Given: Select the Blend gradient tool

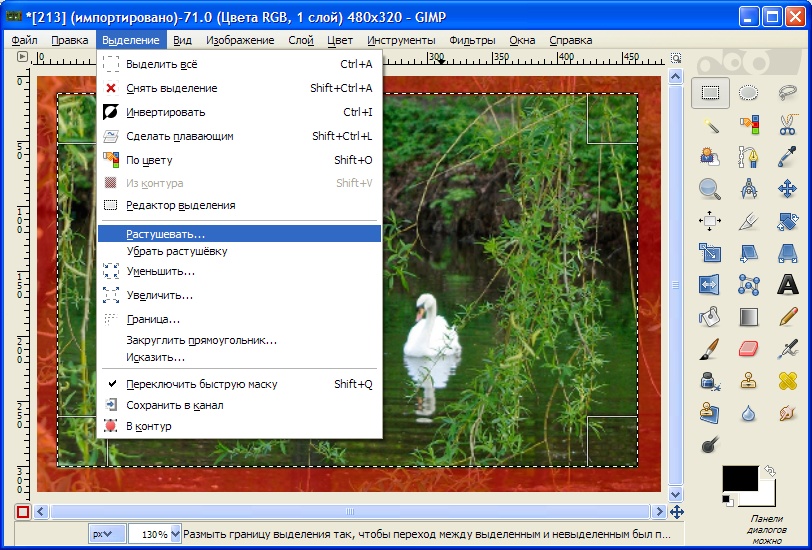Looking at the screenshot, I should 748,317.
